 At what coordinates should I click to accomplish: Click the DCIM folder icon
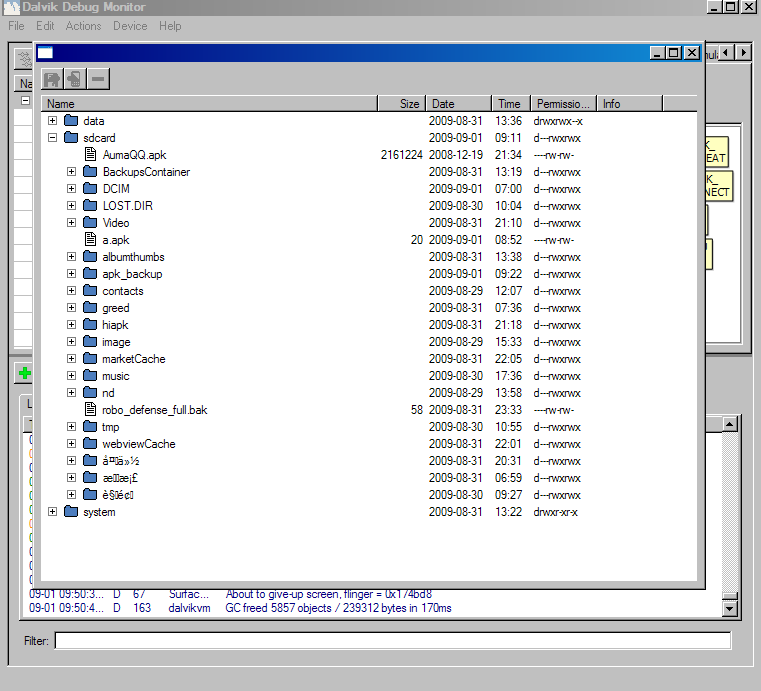click(x=90, y=189)
